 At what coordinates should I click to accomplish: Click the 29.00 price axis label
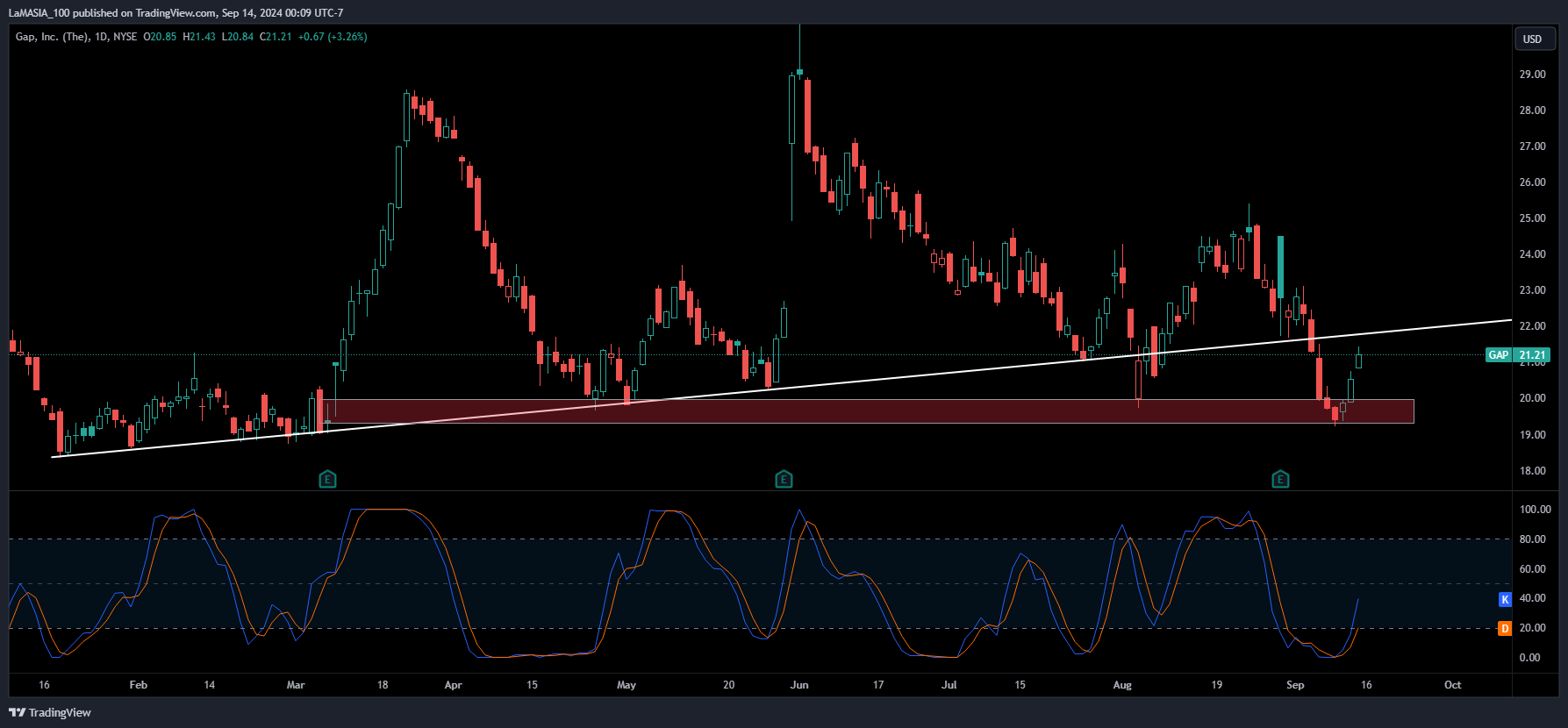pos(1533,75)
